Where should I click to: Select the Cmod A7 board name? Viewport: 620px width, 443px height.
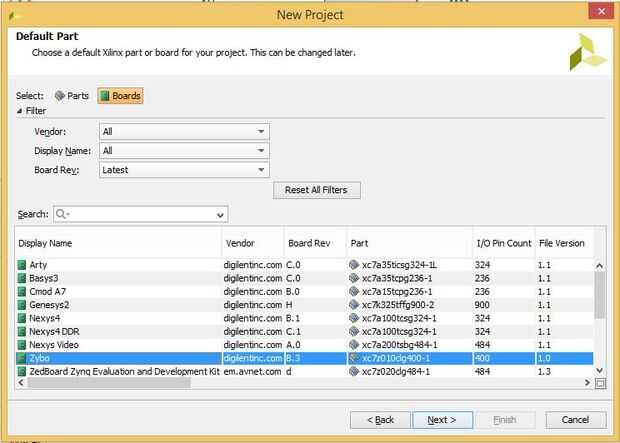click(x=47, y=292)
